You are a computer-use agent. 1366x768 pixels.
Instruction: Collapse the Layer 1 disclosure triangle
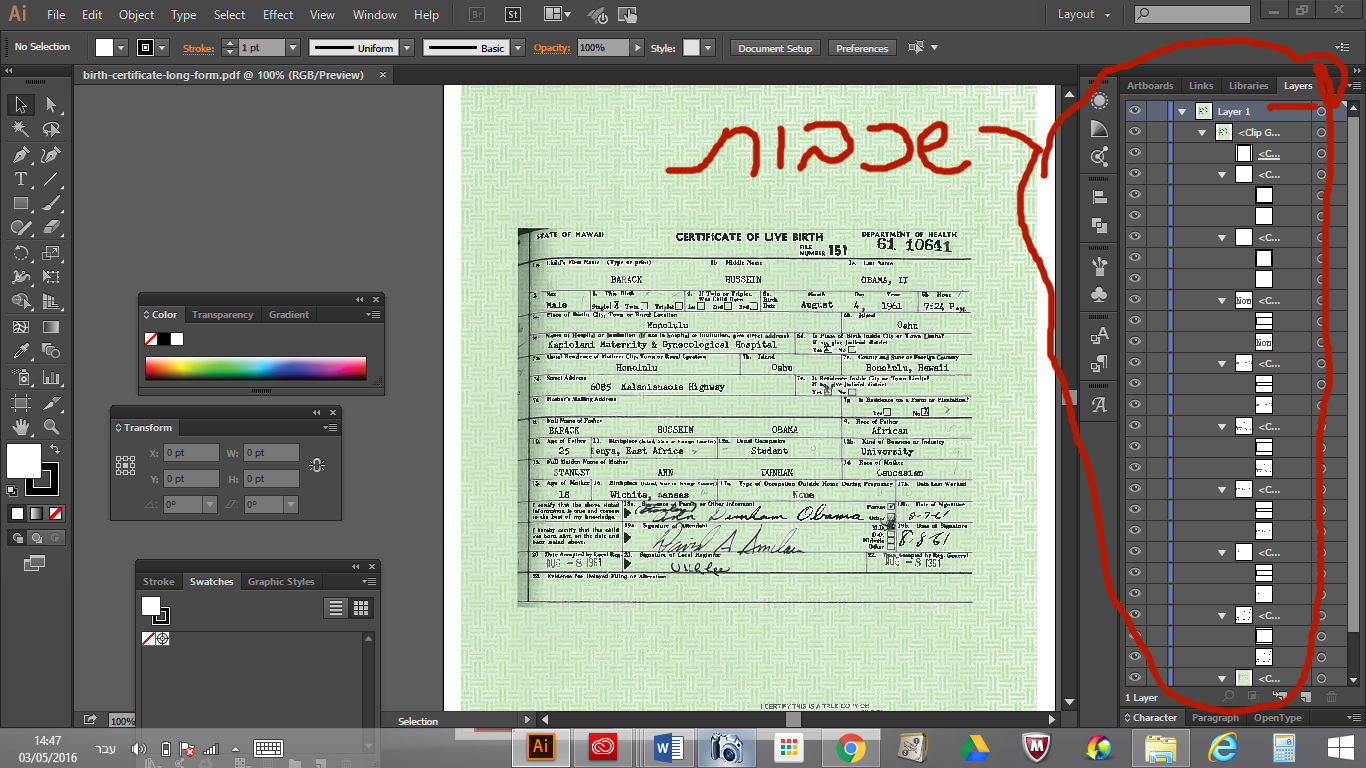tap(1182, 112)
